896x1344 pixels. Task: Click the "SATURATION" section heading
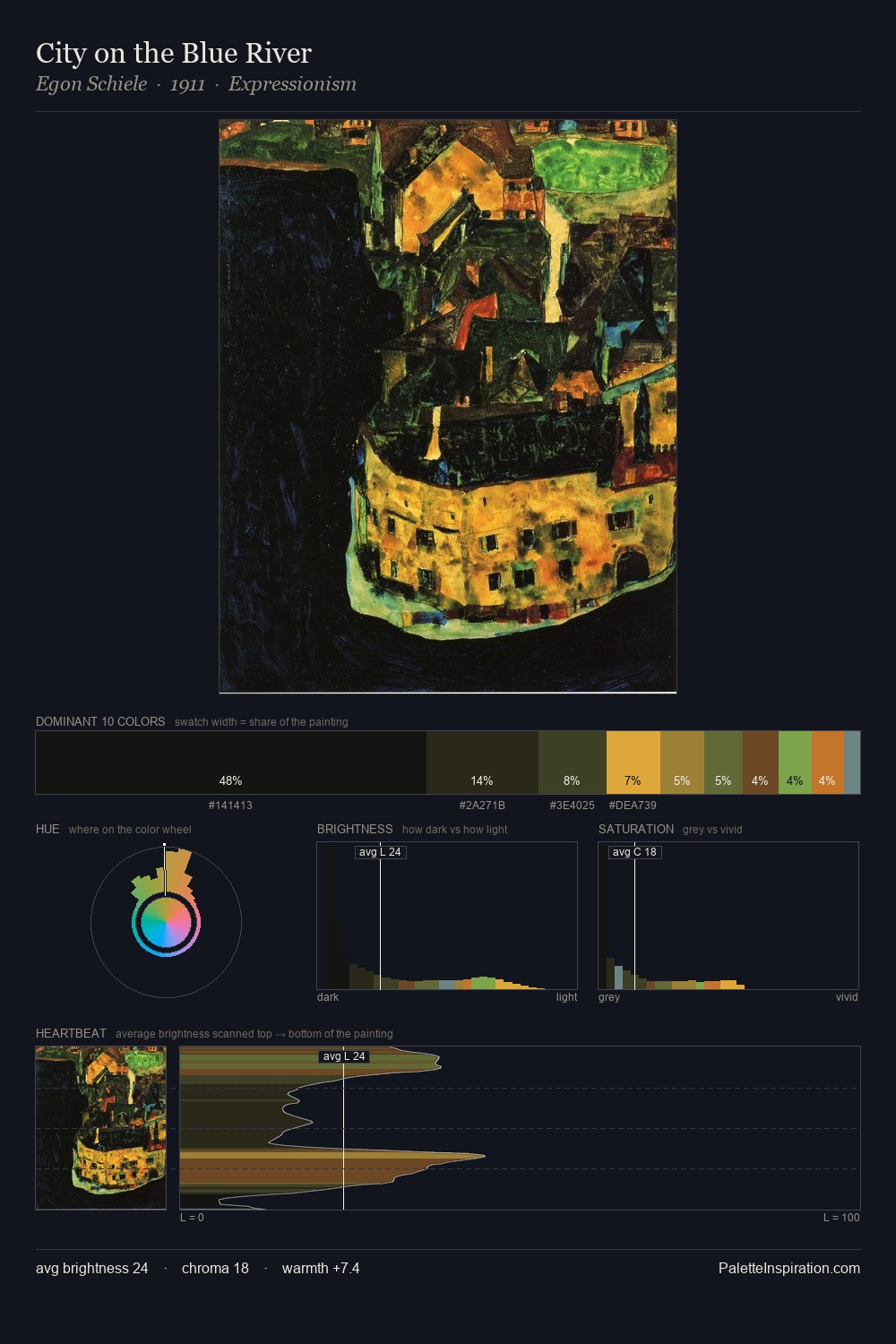636,829
